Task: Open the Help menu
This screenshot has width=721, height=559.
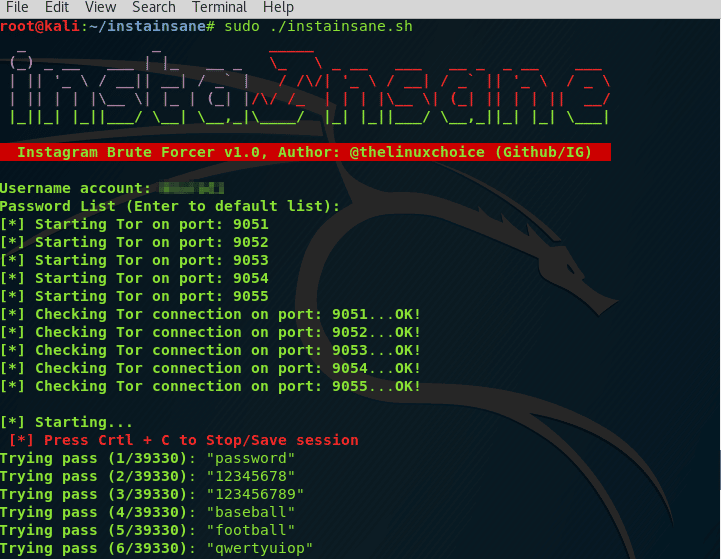Action: pyautogui.click(x=278, y=7)
